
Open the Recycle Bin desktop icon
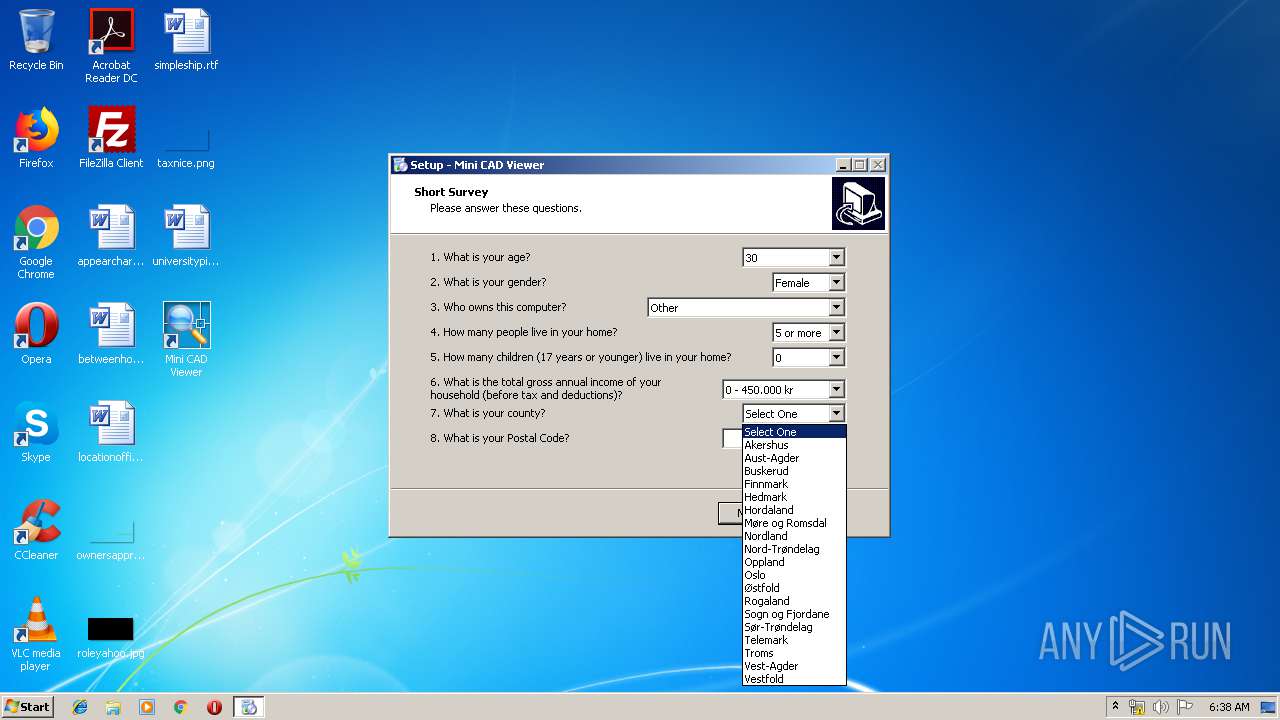coord(36,40)
